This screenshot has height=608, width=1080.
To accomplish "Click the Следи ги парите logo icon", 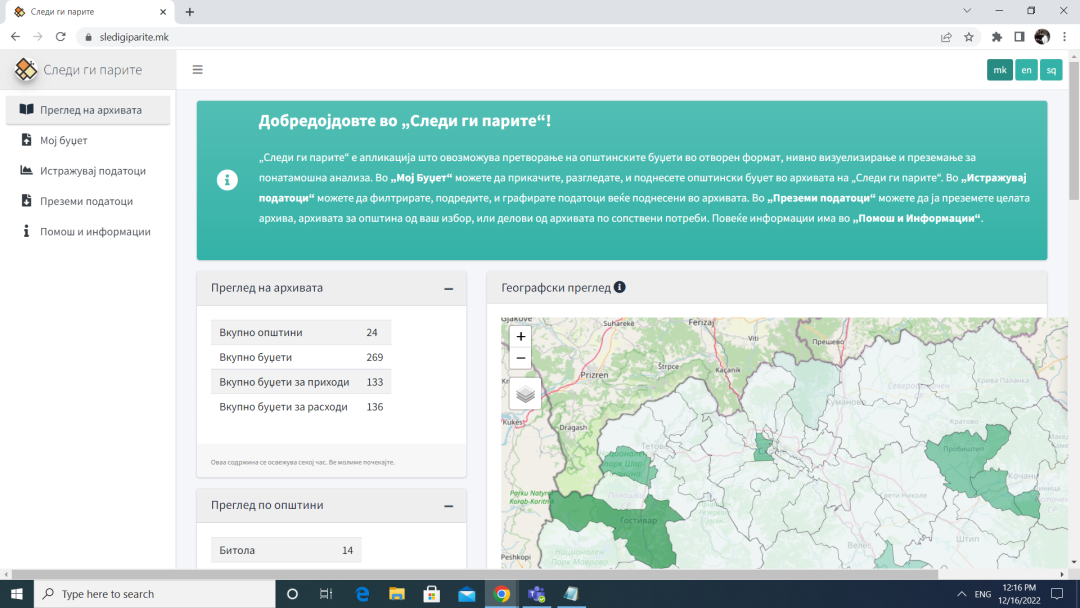I will click(x=25, y=70).
